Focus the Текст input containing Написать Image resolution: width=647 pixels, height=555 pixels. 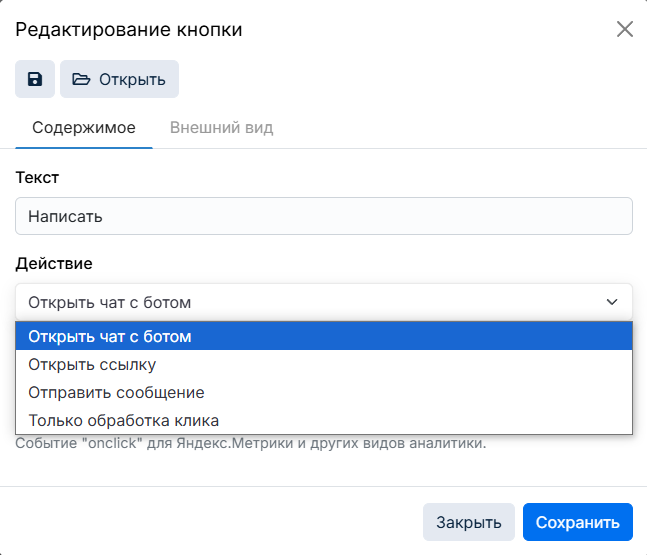324,216
